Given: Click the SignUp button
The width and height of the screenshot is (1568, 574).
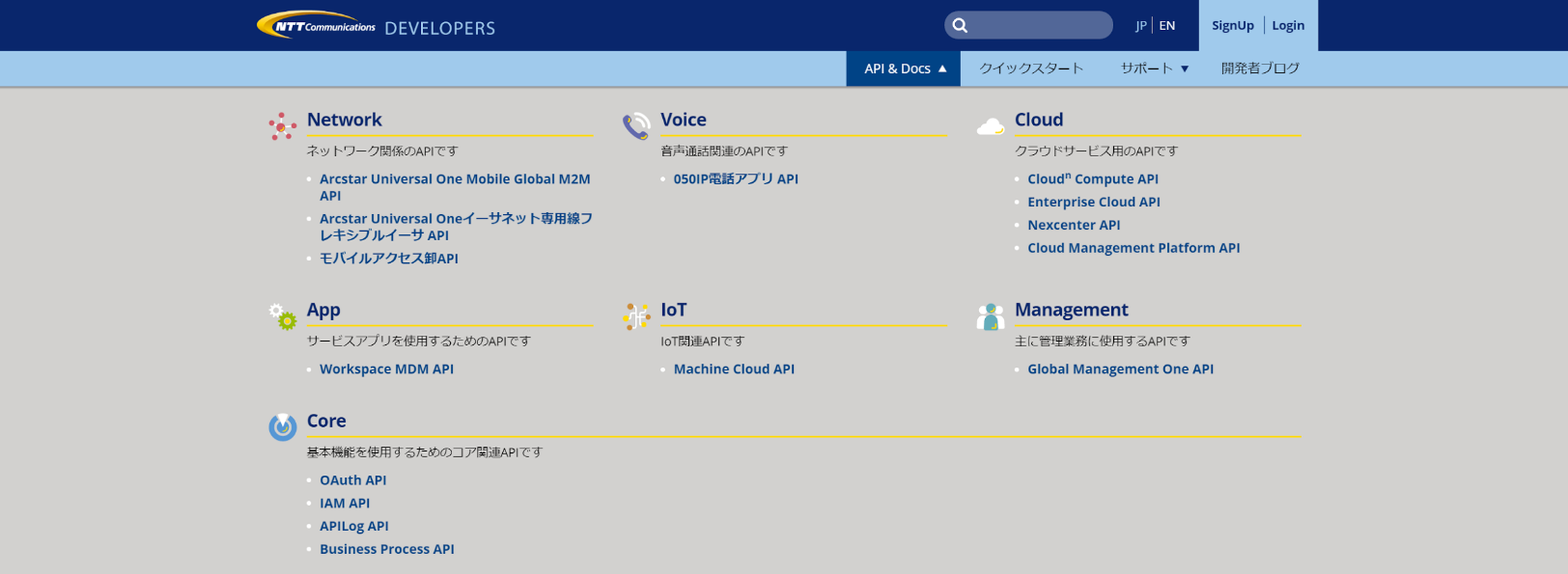Looking at the screenshot, I should 1232,26.
